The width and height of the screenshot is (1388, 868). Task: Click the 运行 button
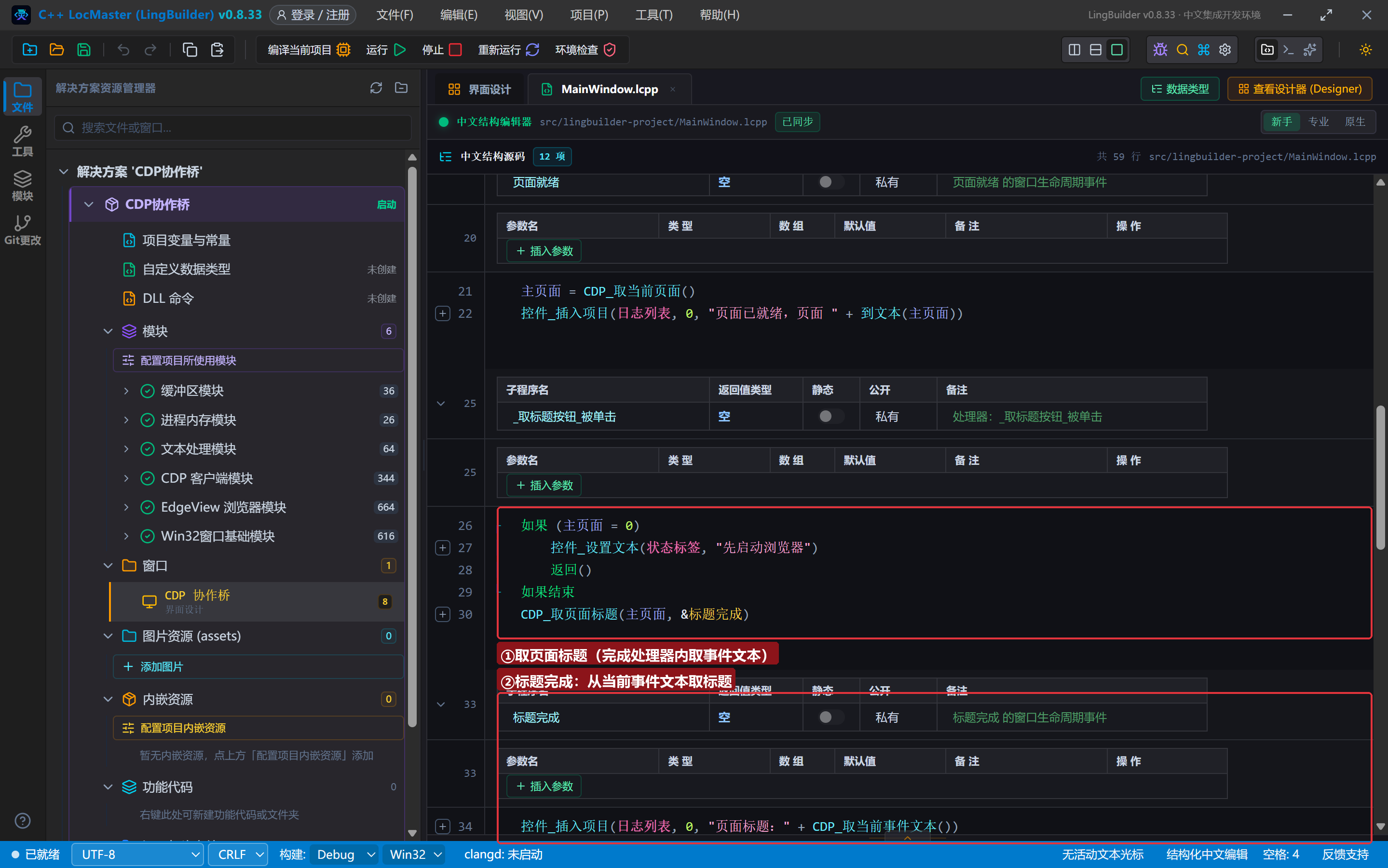tap(386, 50)
